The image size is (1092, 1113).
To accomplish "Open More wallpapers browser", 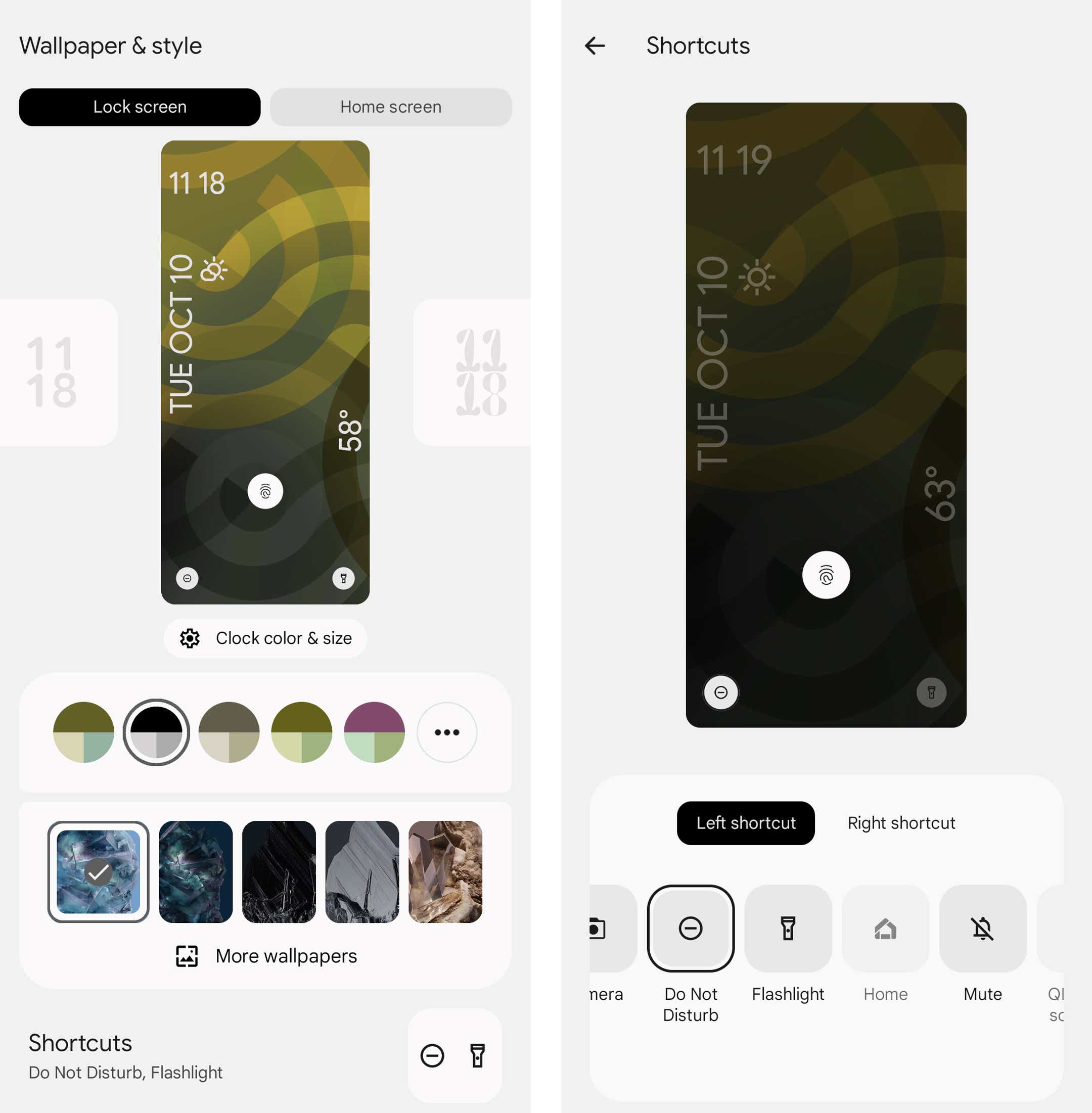I will tap(265, 955).
